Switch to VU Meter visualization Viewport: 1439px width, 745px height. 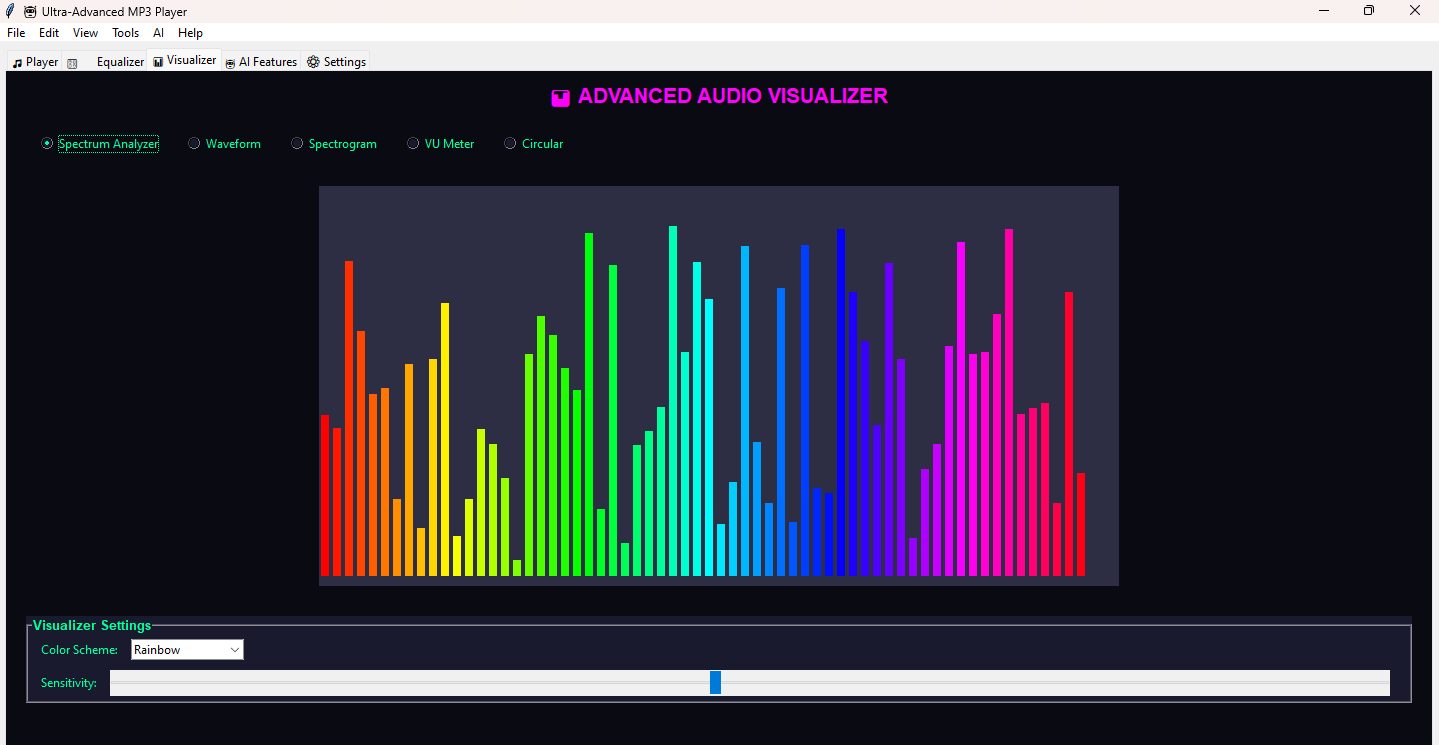pyautogui.click(x=413, y=144)
